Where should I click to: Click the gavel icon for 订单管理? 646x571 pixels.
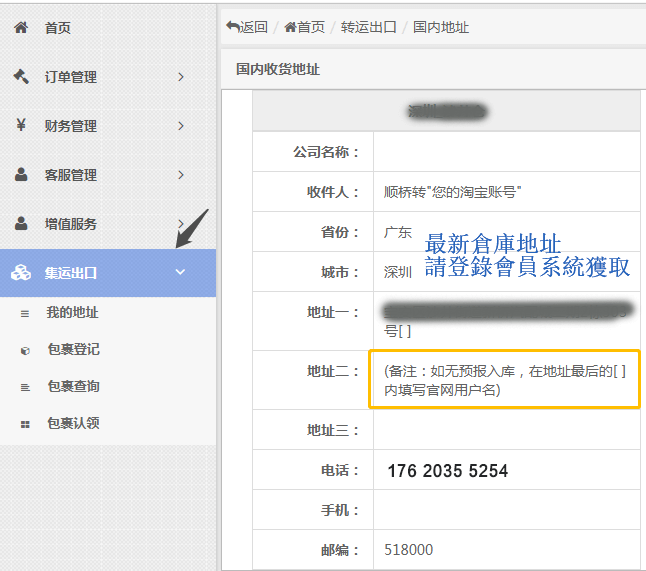point(21,76)
